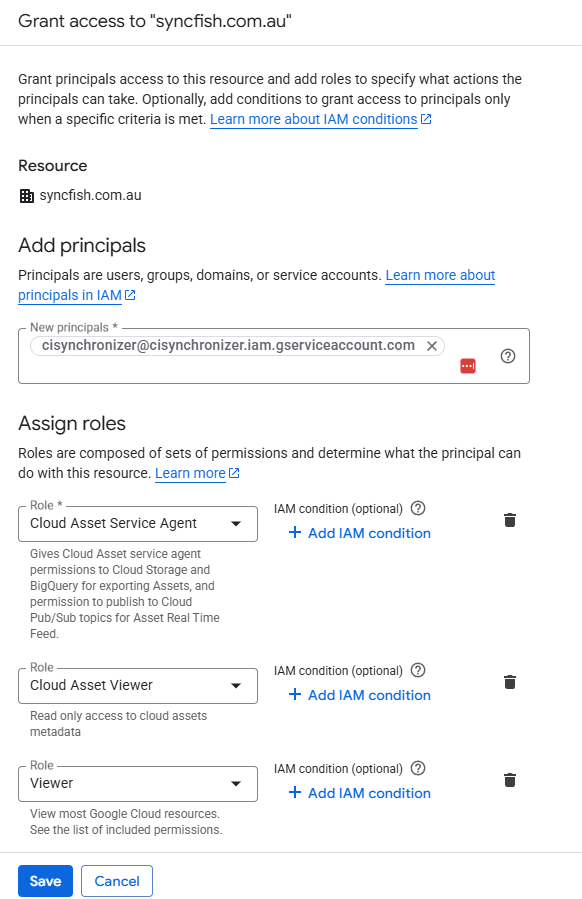Add IAM condition to Cloud Asset Viewer
Screen dimensions: 582x899
[360, 695]
